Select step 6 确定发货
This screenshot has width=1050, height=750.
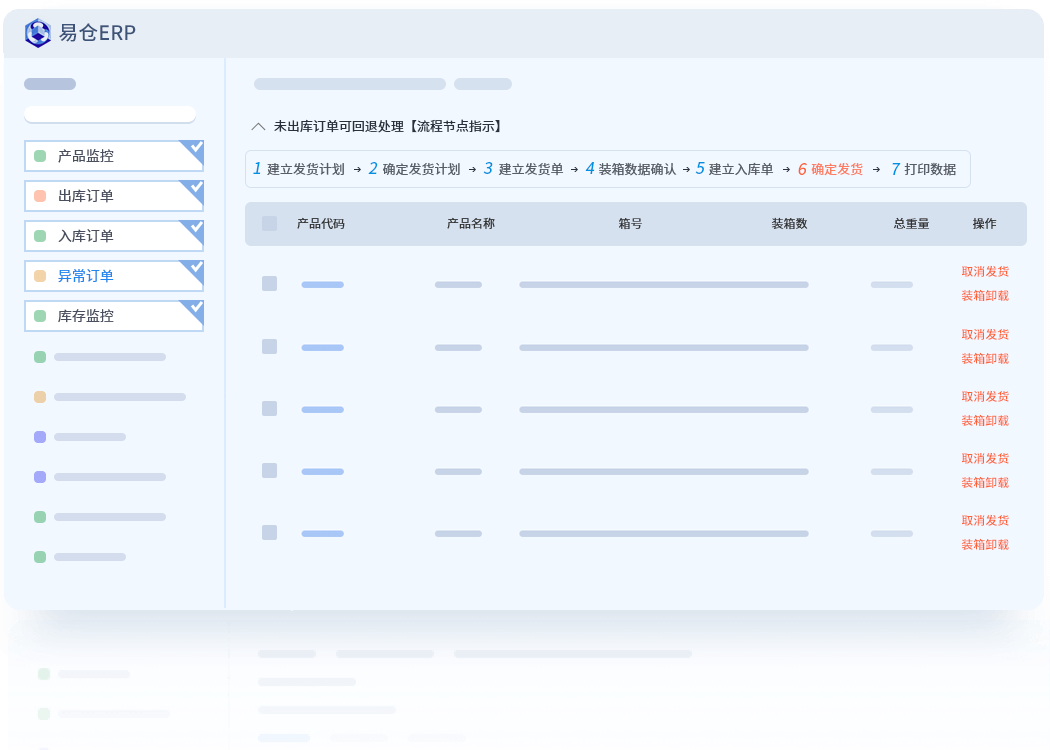click(x=830, y=169)
